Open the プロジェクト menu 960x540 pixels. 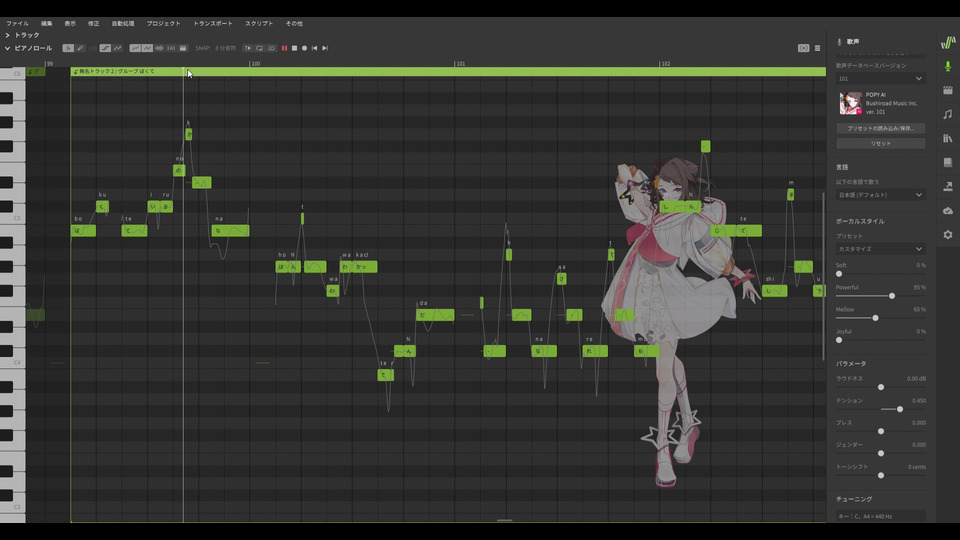click(x=163, y=23)
